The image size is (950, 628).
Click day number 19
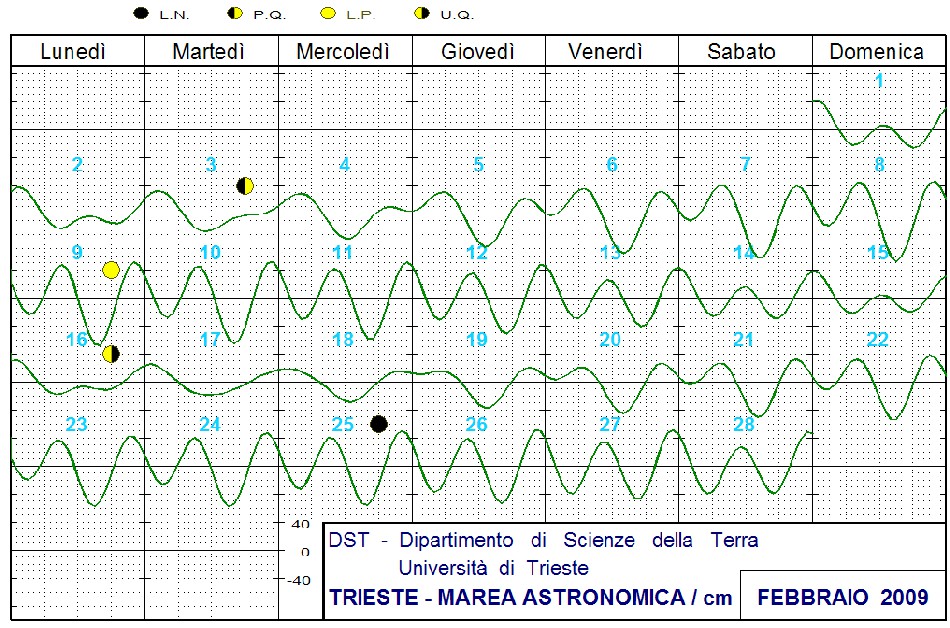tap(477, 339)
